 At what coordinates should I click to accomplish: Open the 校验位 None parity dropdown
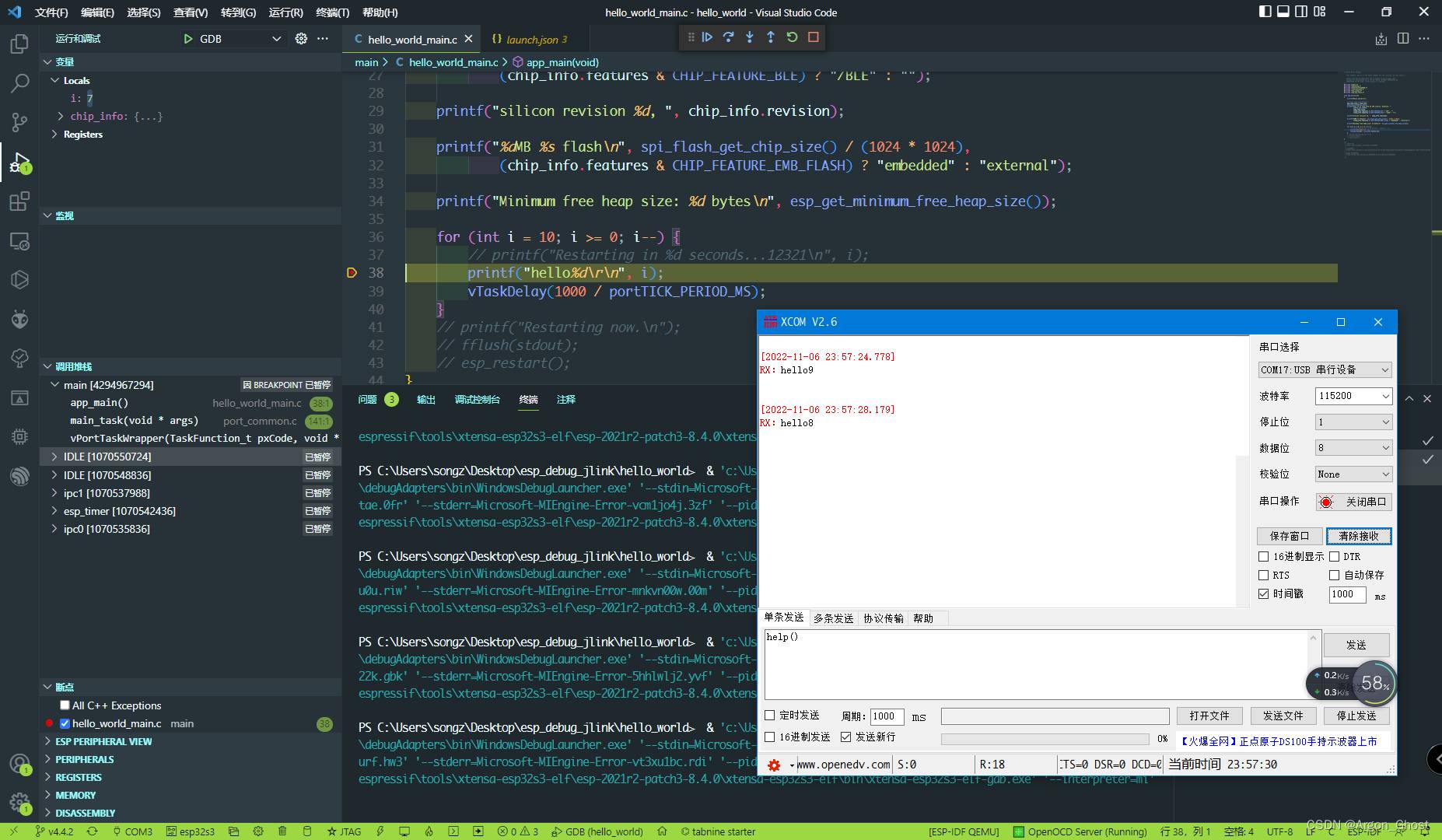[x=1353, y=474]
